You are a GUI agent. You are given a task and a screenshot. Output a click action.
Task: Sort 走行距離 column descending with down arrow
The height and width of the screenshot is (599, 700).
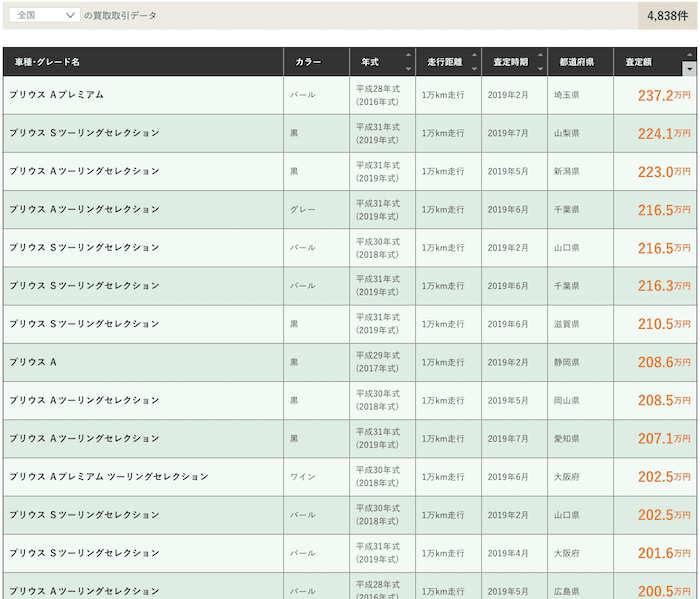(474, 69)
